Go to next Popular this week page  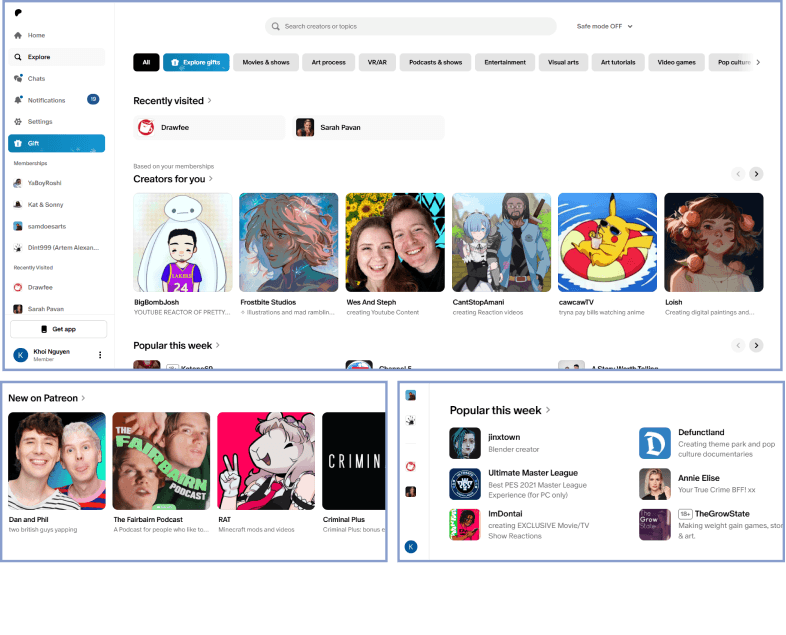(756, 345)
